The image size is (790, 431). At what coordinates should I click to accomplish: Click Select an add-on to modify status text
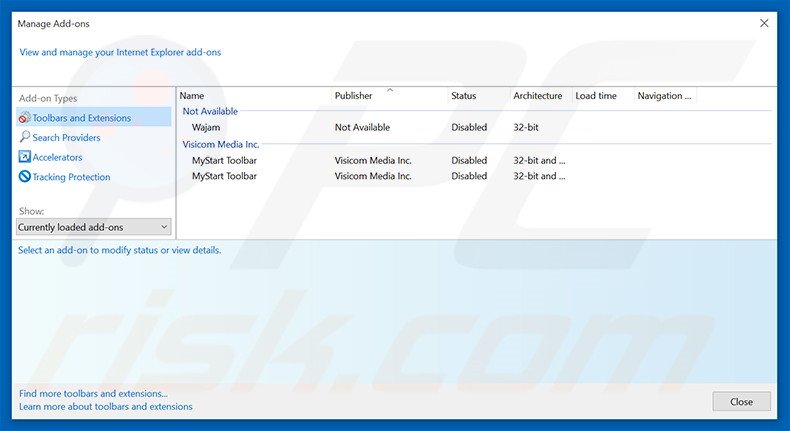point(119,251)
